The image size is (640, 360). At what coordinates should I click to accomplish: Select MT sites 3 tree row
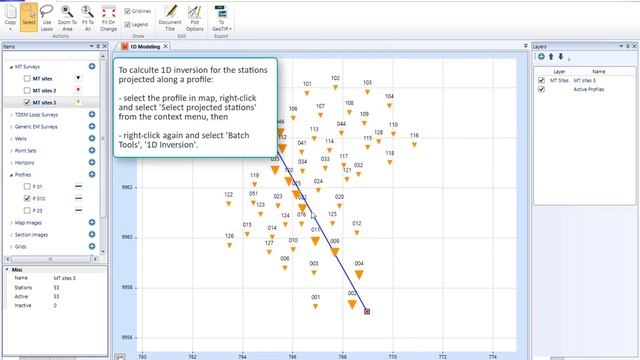51,102
